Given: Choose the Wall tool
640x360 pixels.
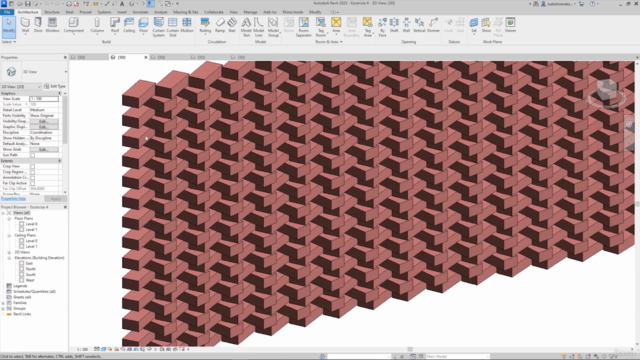Looking at the screenshot, I should click(x=25, y=25).
